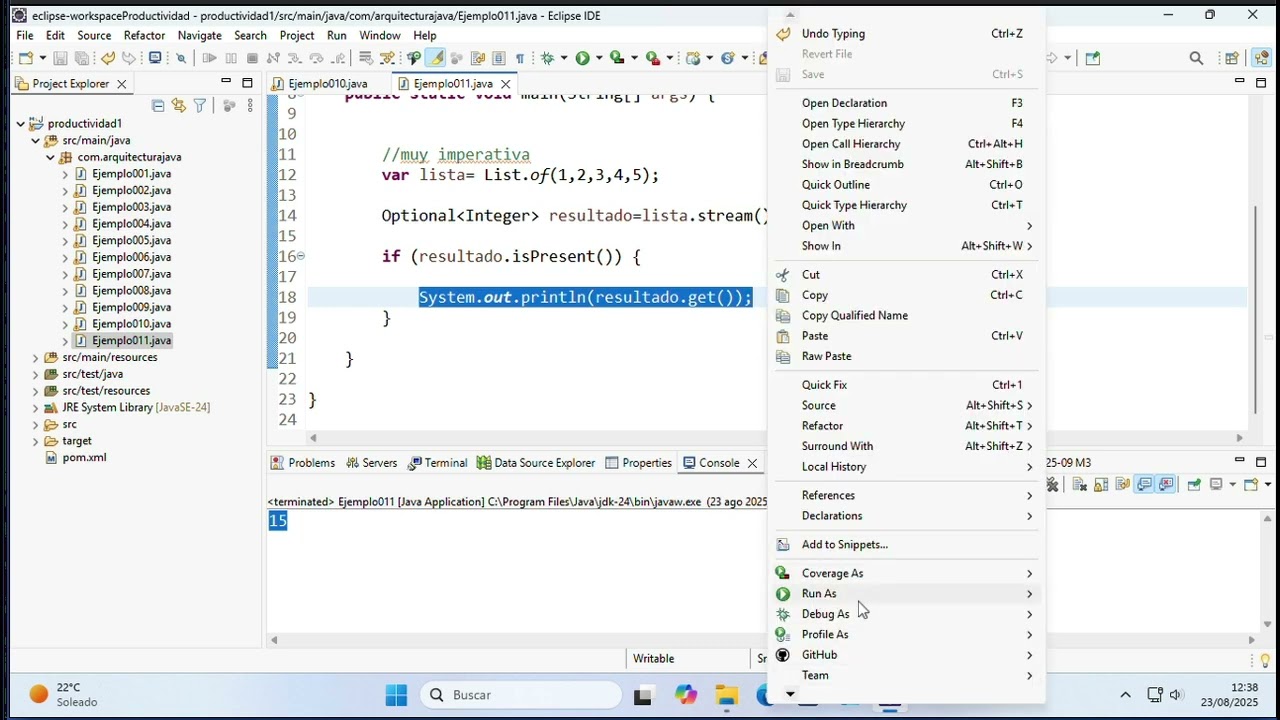Collapse the src/main/java folder
This screenshot has width=1280, height=720.
(36, 141)
